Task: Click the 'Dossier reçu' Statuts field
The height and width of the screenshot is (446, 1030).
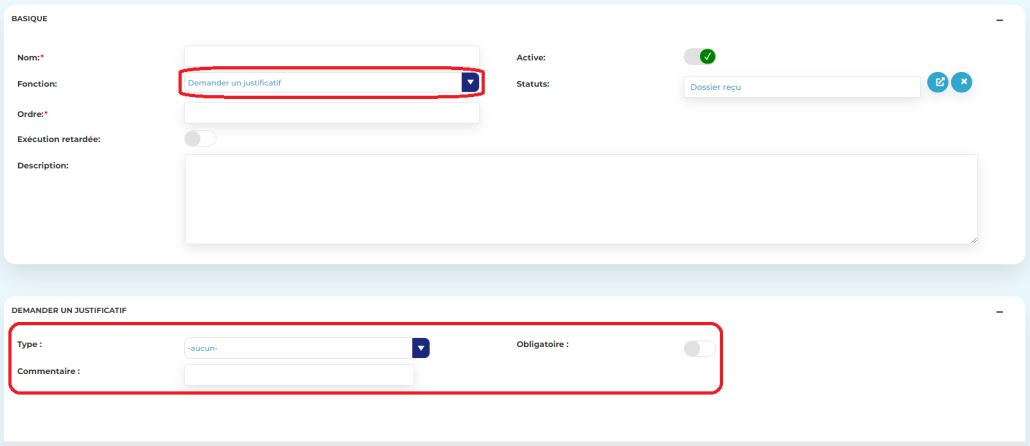Action: [x=801, y=87]
